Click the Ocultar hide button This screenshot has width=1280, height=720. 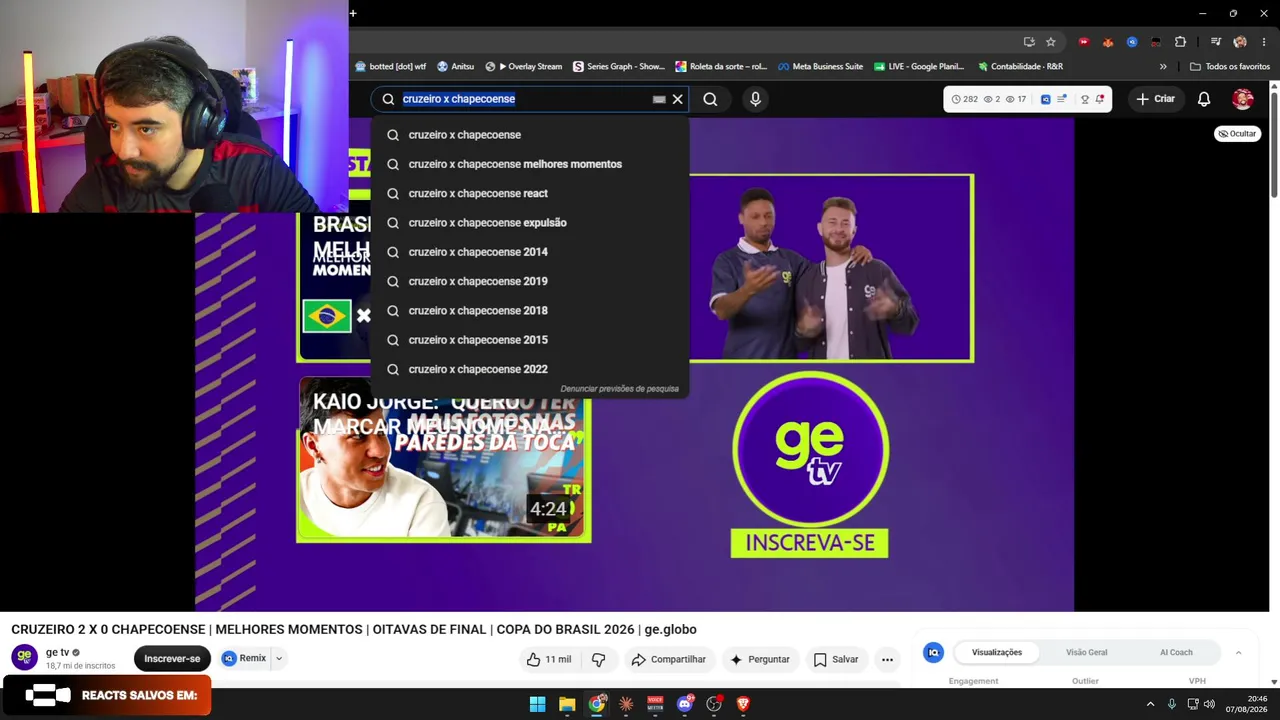click(x=1237, y=134)
